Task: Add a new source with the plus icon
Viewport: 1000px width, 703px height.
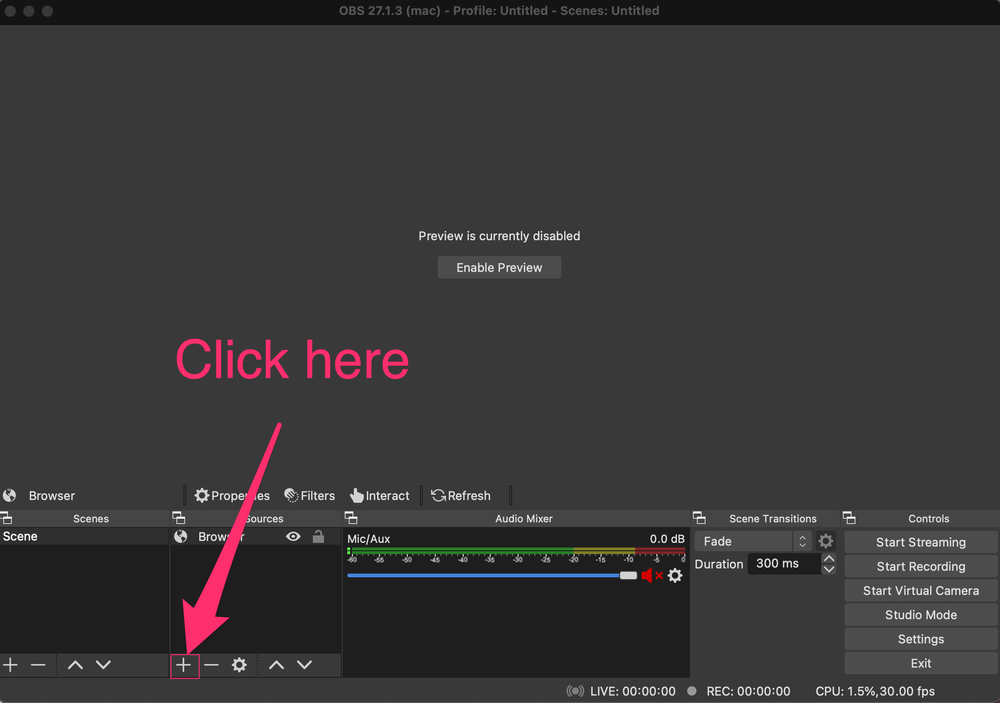Action: [185, 664]
